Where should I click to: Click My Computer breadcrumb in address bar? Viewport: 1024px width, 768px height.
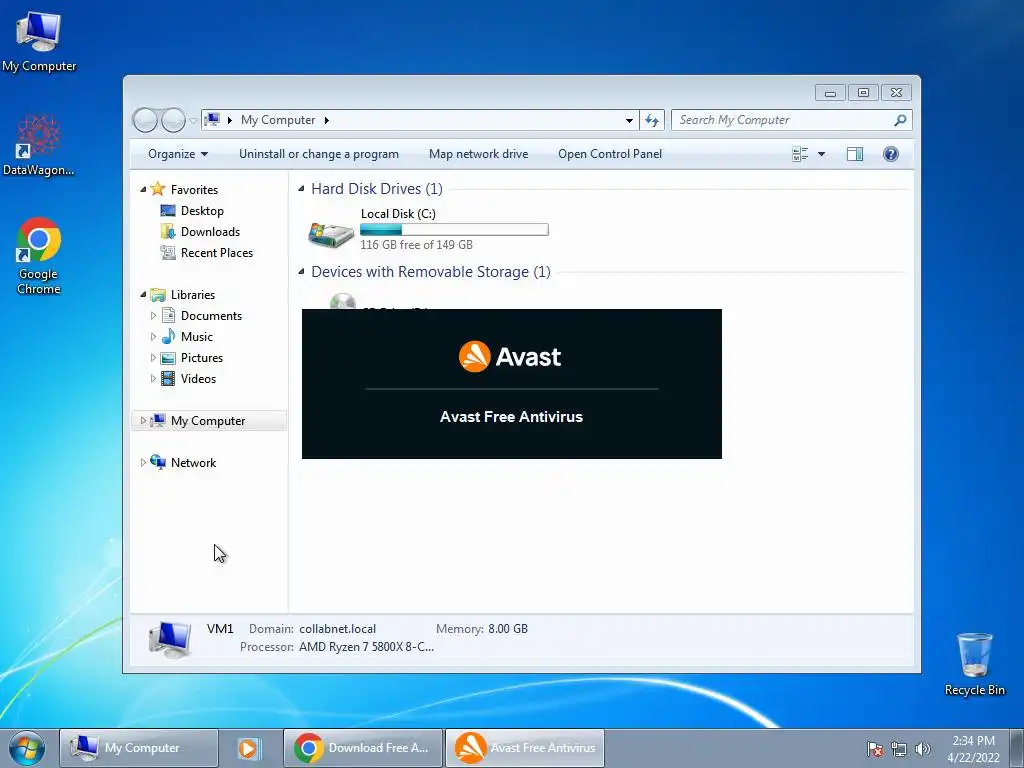pos(278,120)
